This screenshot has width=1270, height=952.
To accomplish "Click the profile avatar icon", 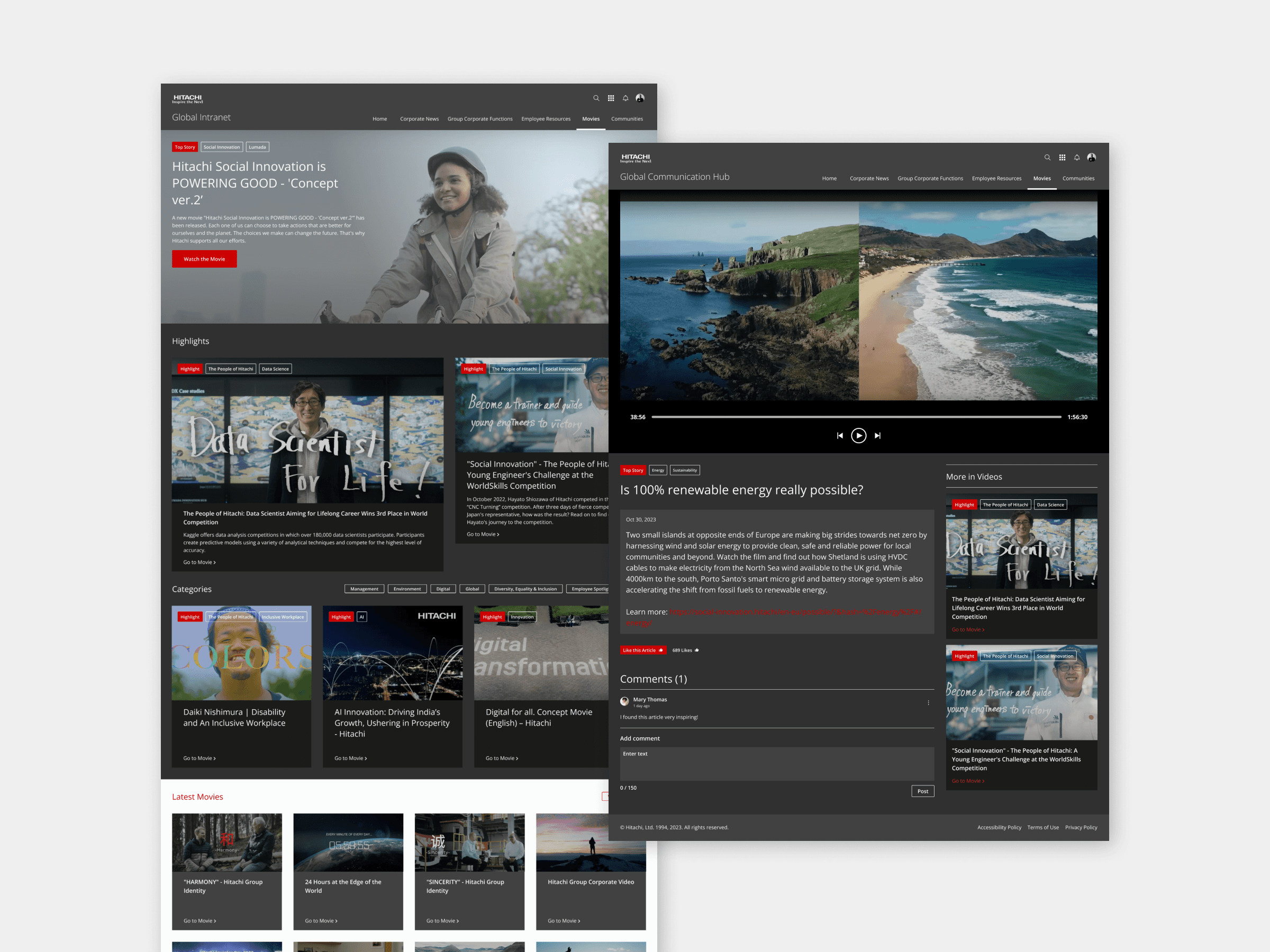I will (x=1092, y=157).
